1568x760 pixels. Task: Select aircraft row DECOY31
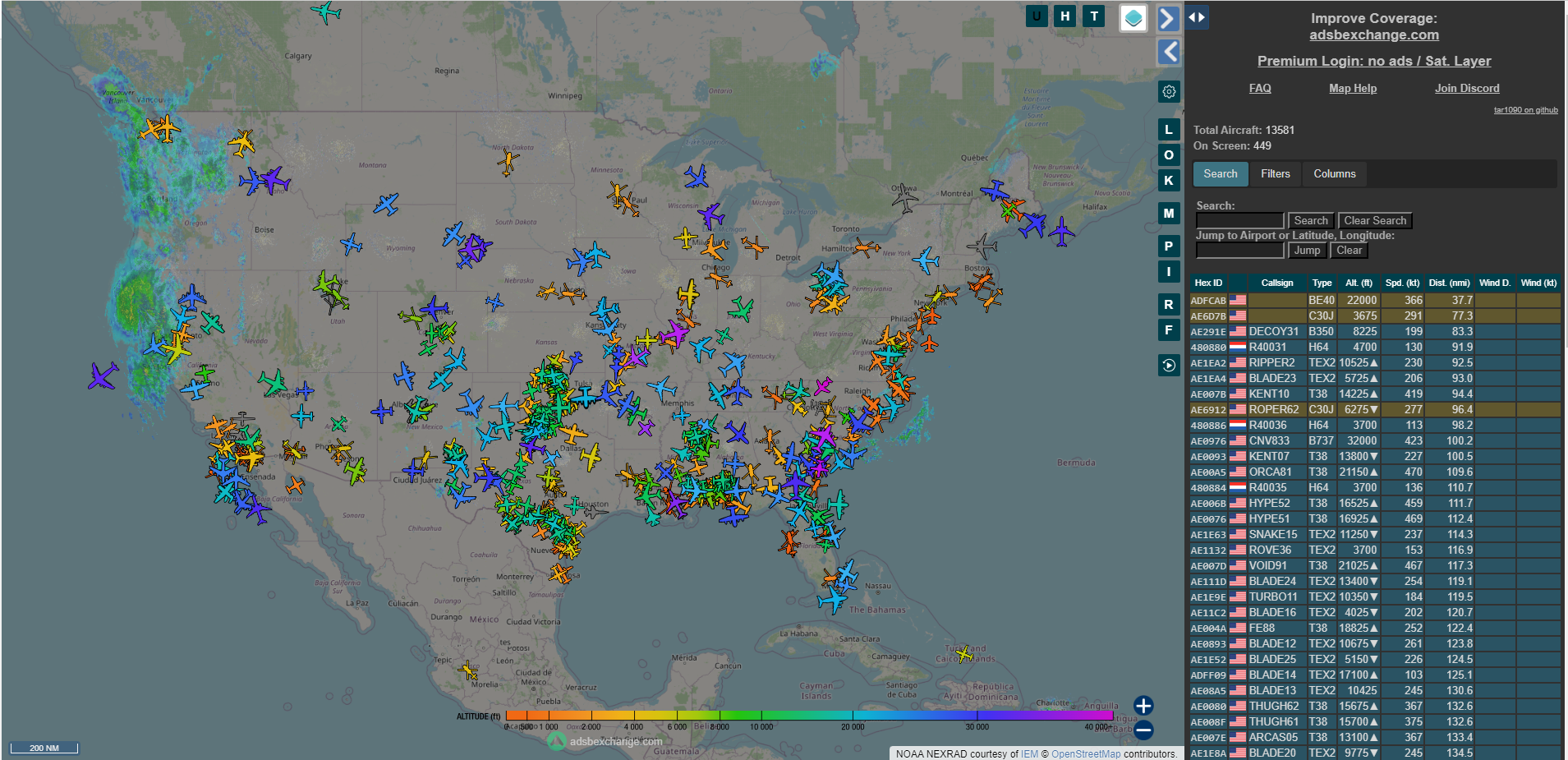pos(1375,331)
